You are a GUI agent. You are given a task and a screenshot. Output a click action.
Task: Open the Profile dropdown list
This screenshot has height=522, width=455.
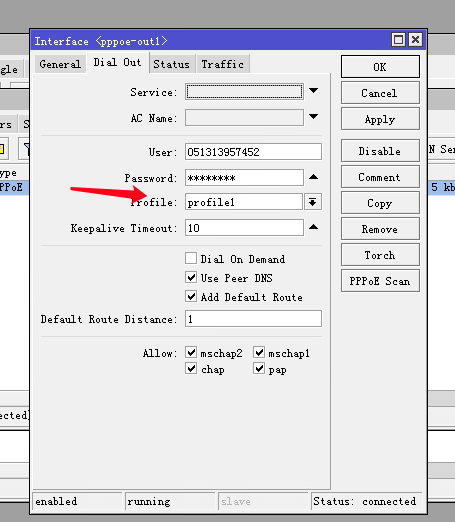pyautogui.click(x=313, y=202)
